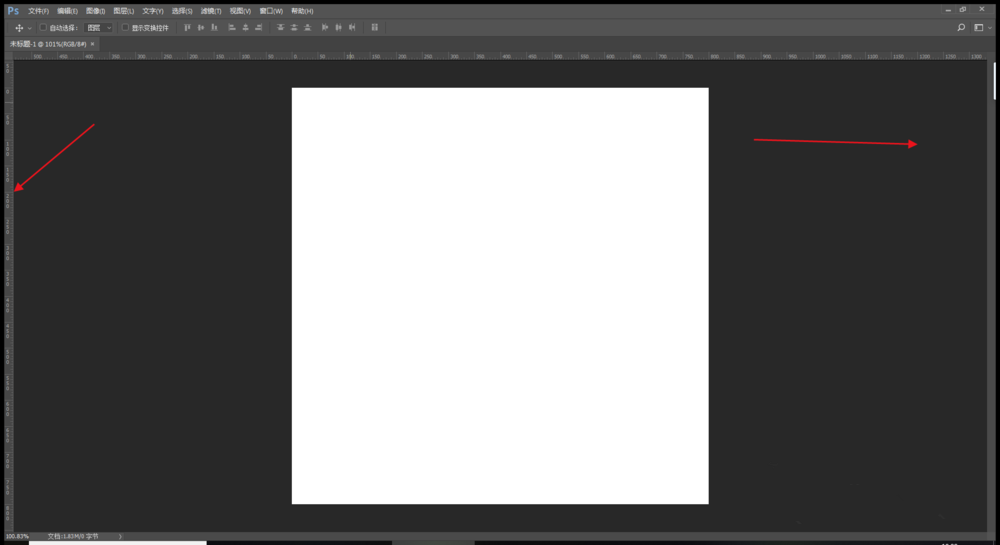Enable the 自动选择 checkbox
Image resolution: width=1000 pixels, height=545 pixels.
[43, 27]
